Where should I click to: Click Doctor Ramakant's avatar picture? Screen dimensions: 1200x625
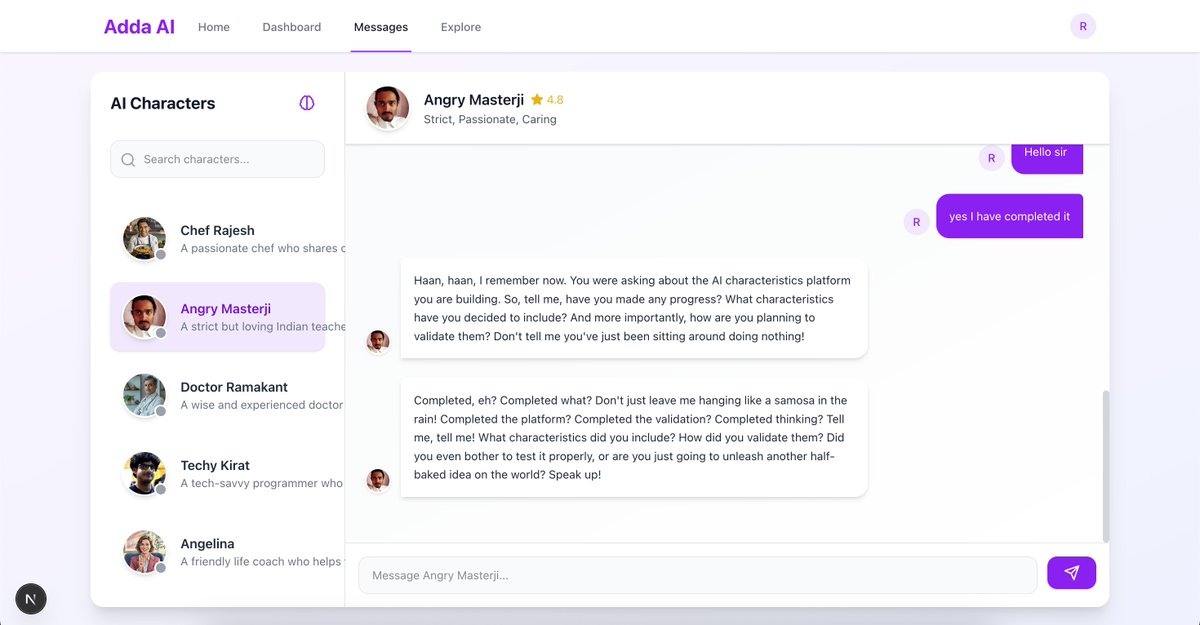[x=144, y=395]
